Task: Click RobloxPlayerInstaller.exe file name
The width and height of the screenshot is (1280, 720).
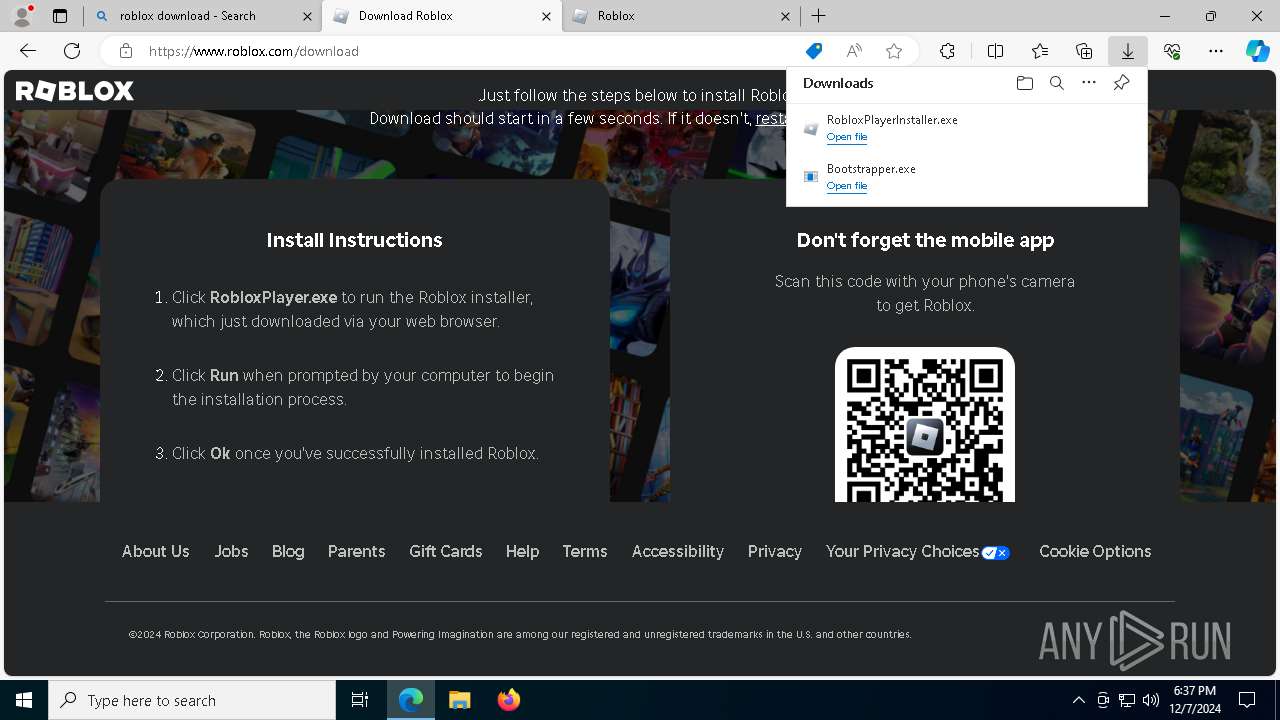Action: pyautogui.click(x=892, y=120)
